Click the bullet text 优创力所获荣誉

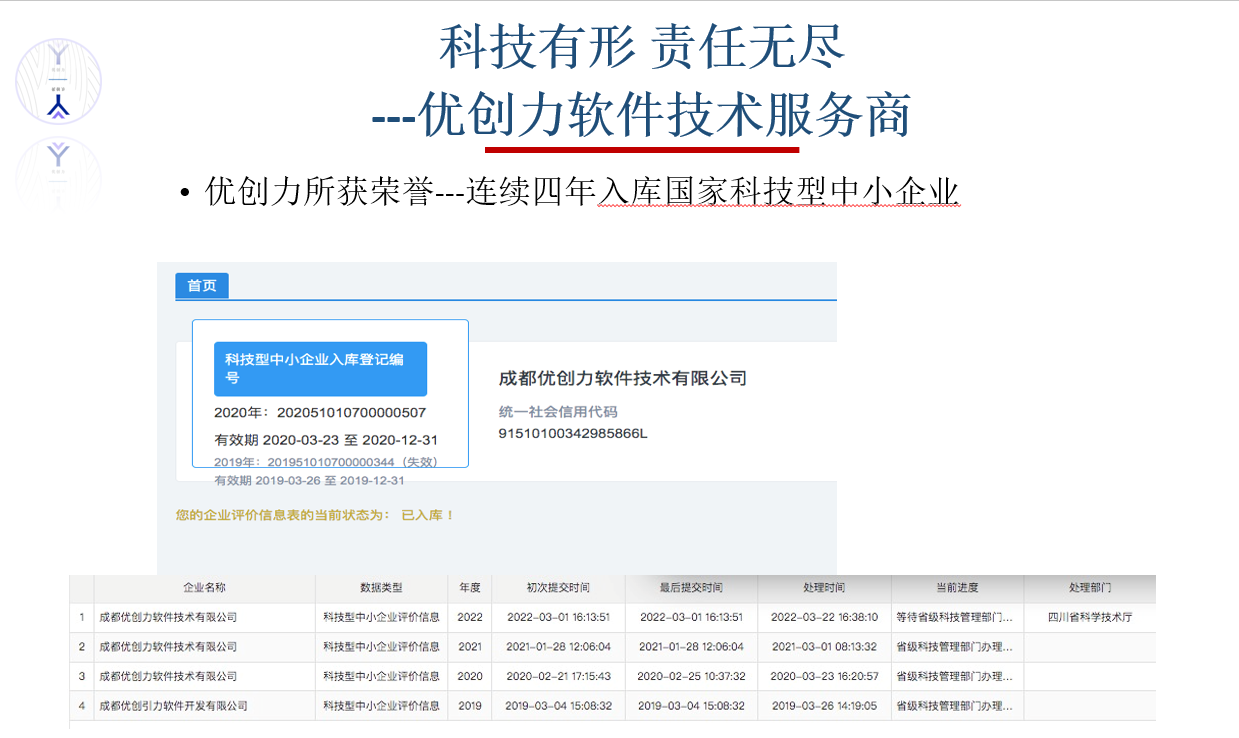coord(321,190)
